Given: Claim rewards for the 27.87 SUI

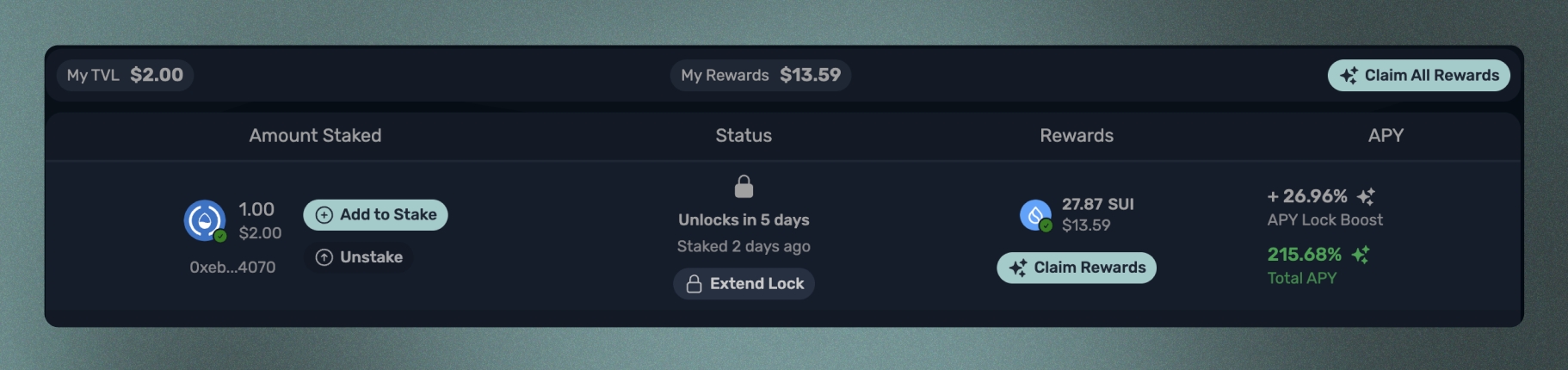Looking at the screenshot, I should tap(1076, 268).
